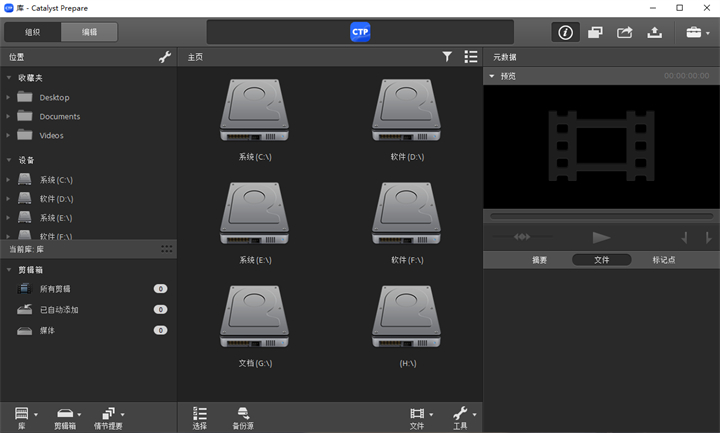
Task: Select the Documents folder
Action: (x=60, y=117)
